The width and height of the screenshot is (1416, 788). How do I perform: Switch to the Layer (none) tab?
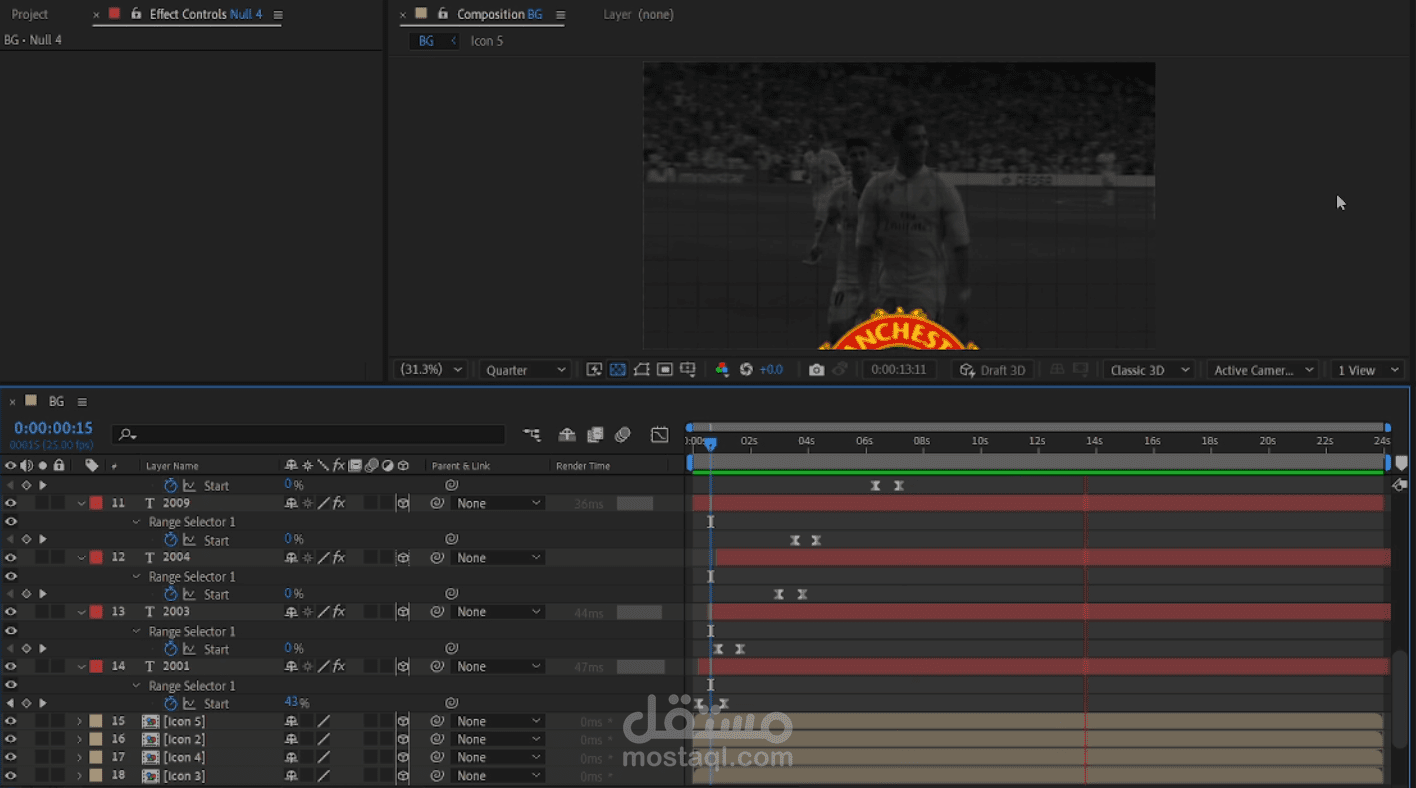pos(638,14)
